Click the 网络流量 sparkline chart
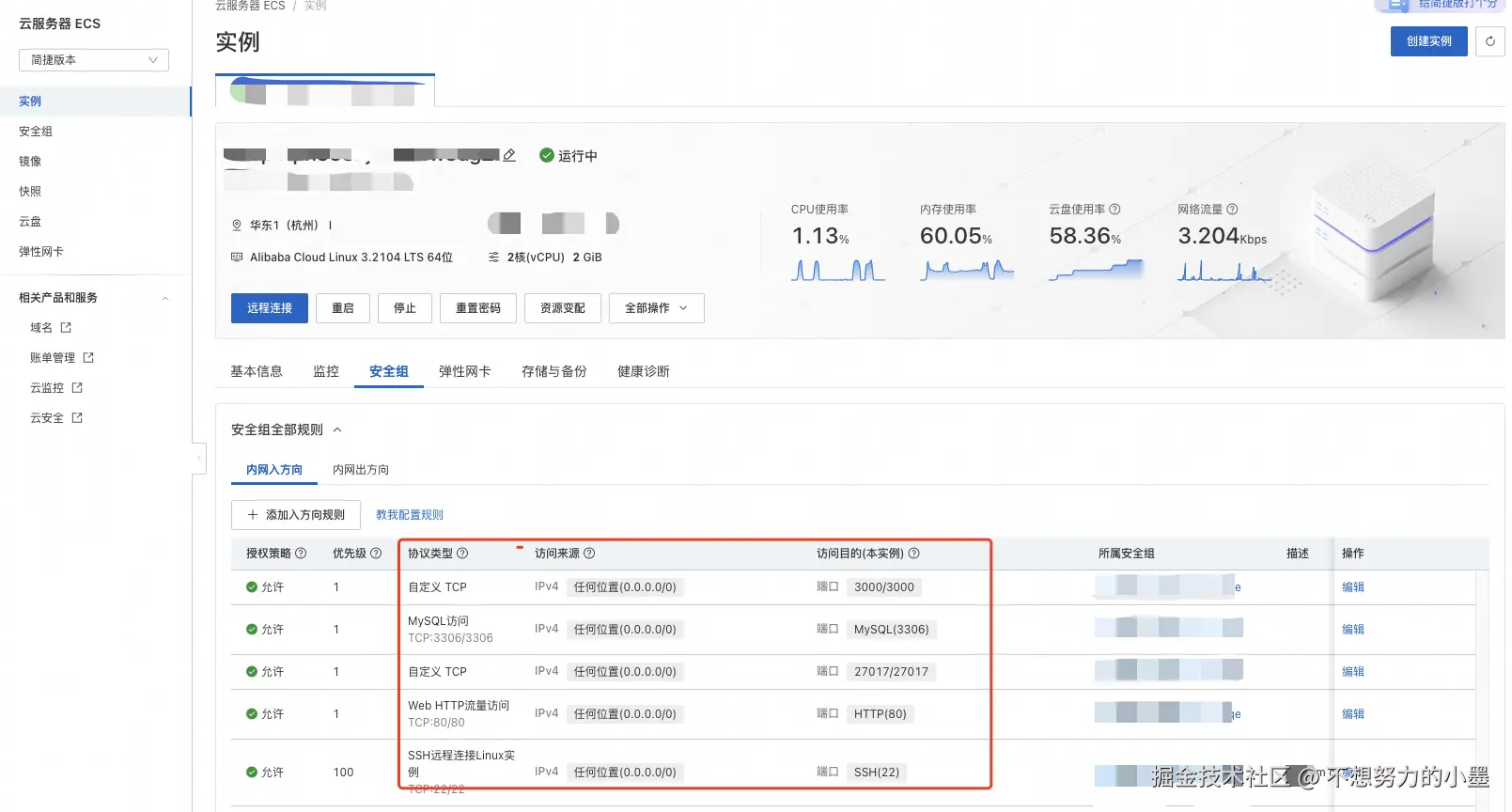The image size is (1512, 812). point(1224,270)
